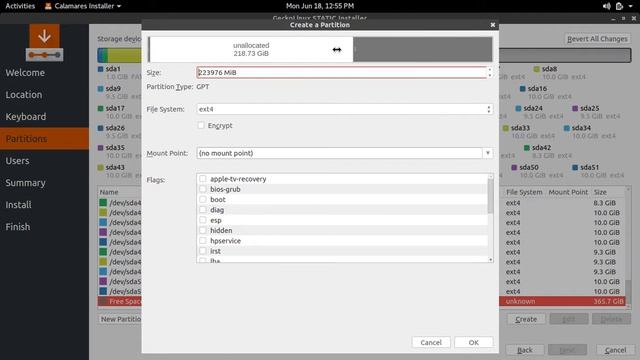Check the irst flag
This screenshot has height=360, width=640.
[x=203, y=251]
